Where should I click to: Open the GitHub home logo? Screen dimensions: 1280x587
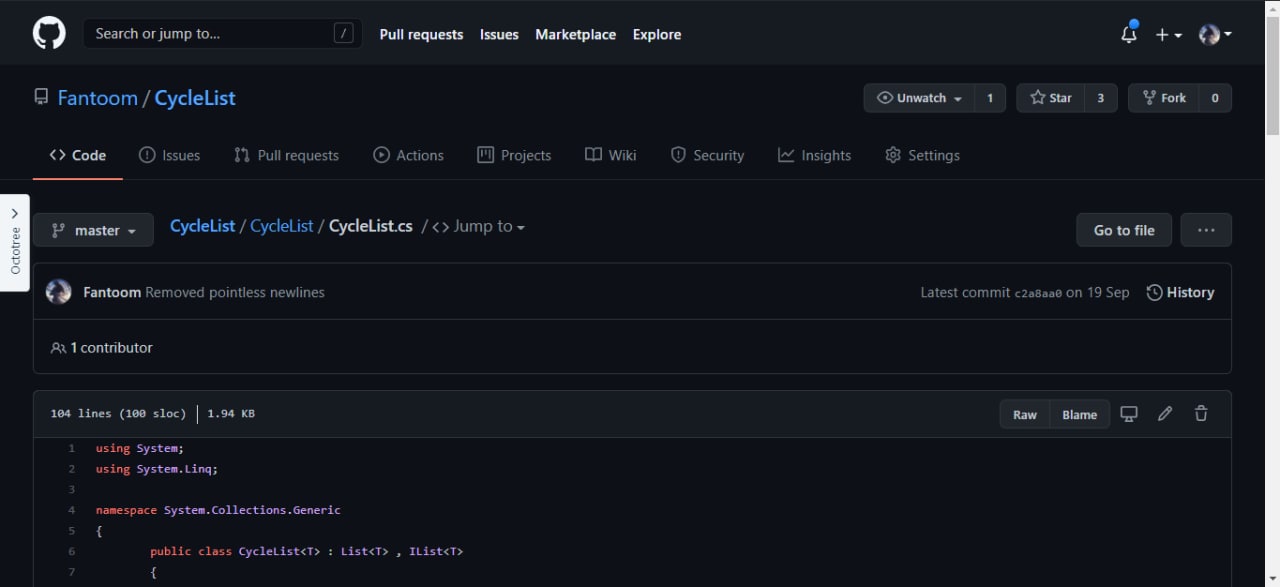tap(49, 33)
